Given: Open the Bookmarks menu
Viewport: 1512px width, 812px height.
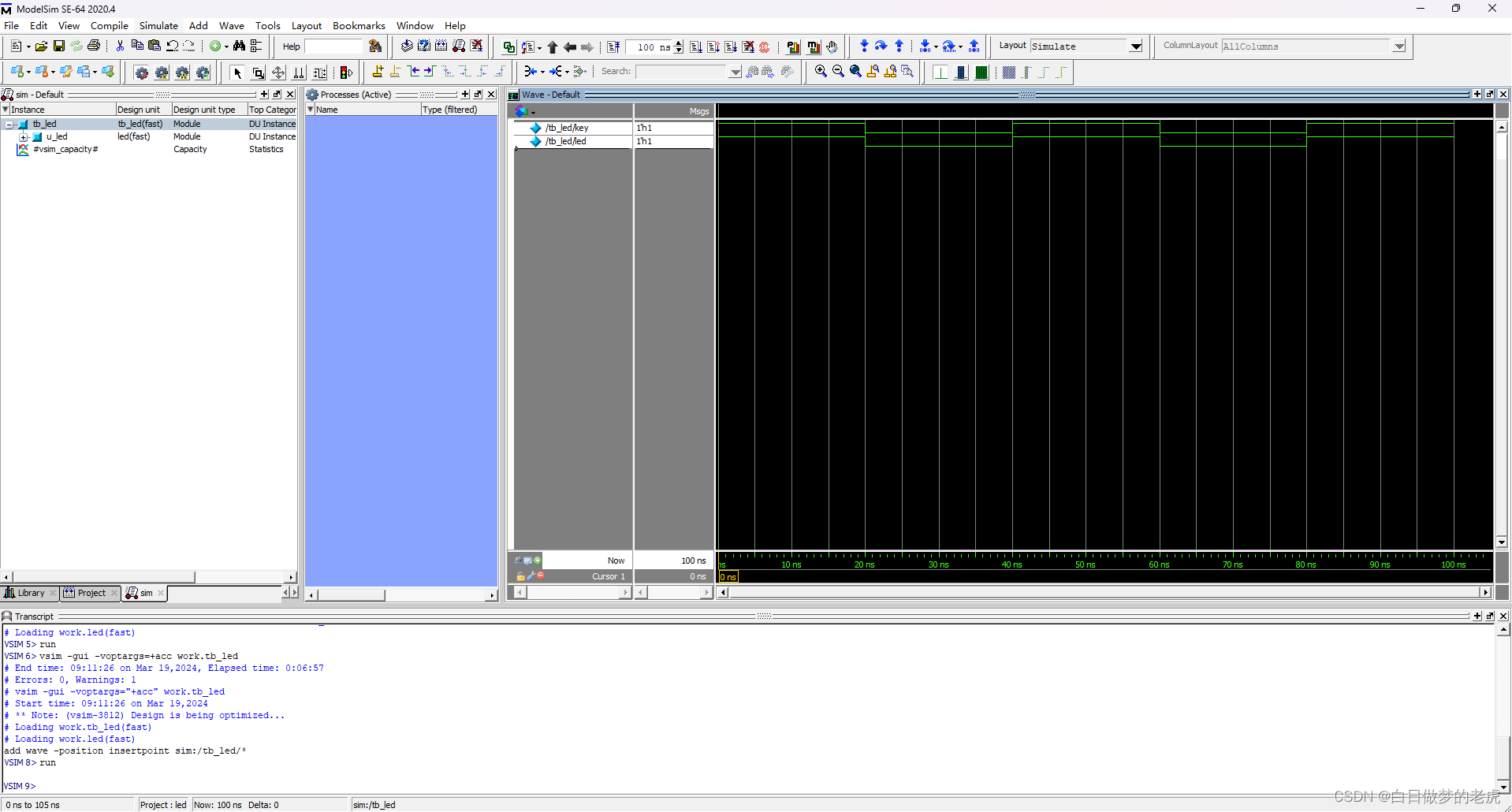Looking at the screenshot, I should click(359, 25).
